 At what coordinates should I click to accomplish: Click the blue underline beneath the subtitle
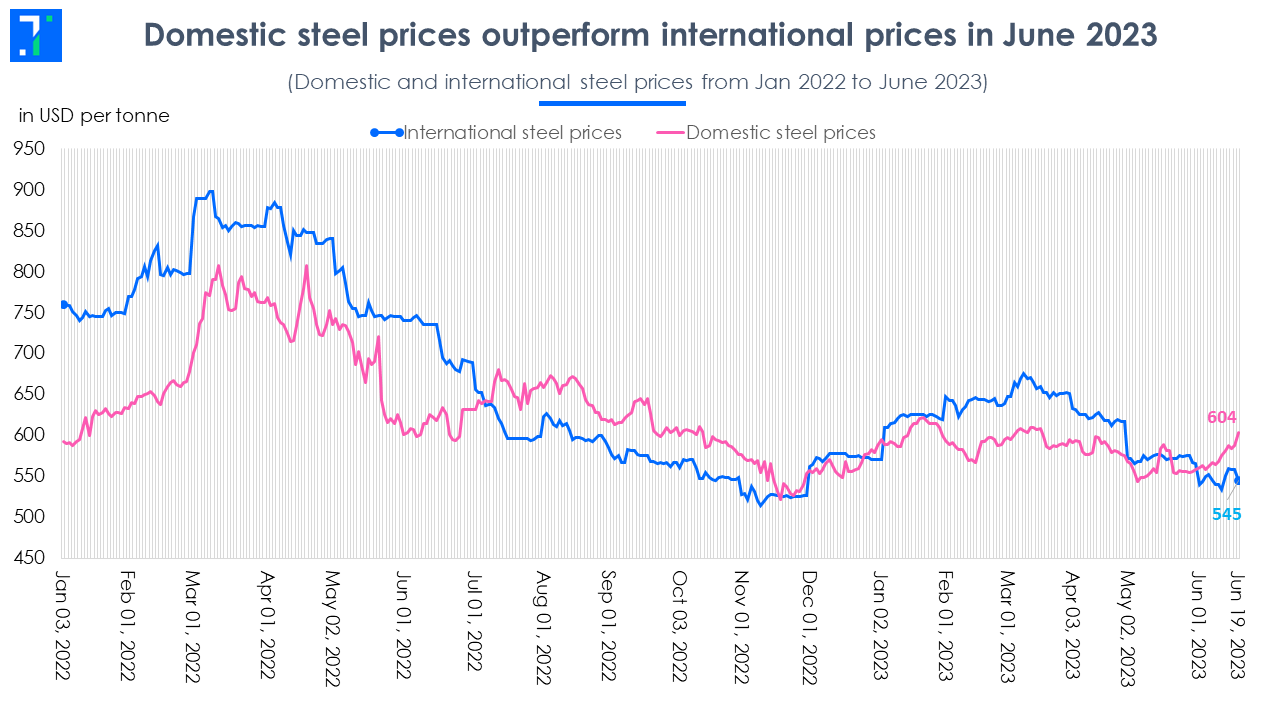612,102
